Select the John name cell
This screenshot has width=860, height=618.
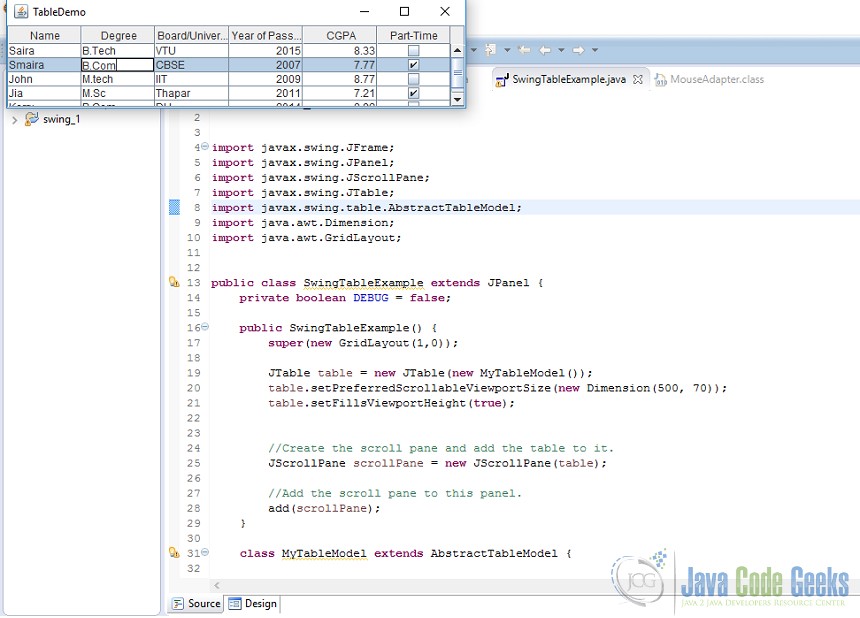[x=44, y=79]
